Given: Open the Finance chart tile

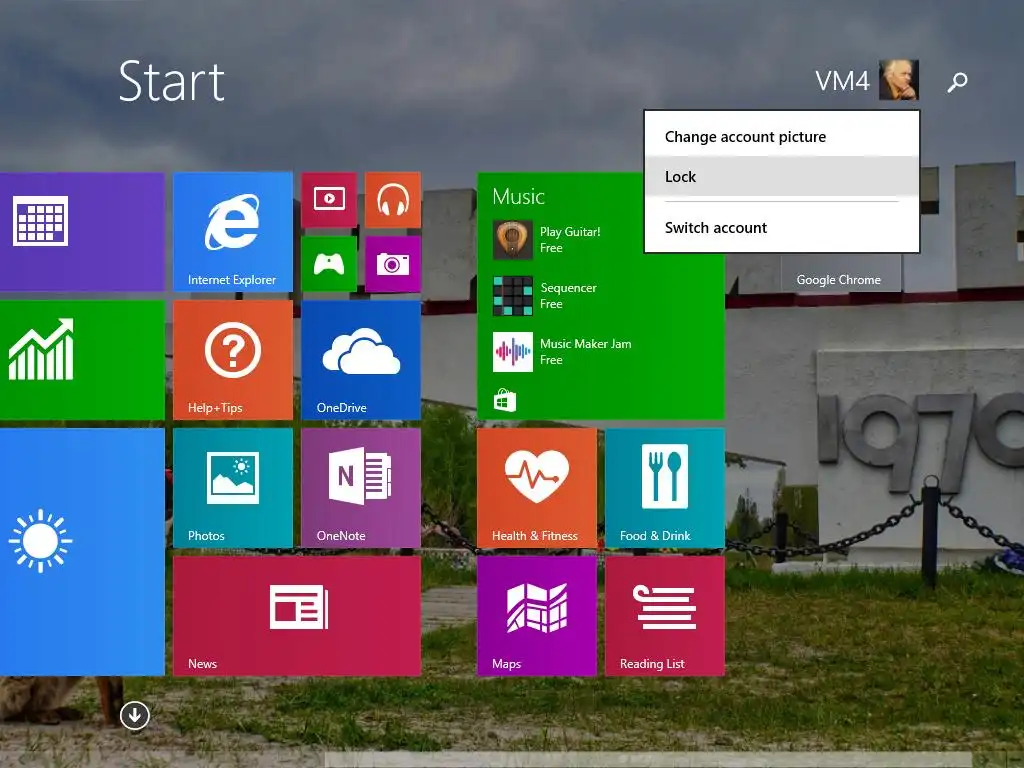Looking at the screenshot, I should (x=82, y=360).
